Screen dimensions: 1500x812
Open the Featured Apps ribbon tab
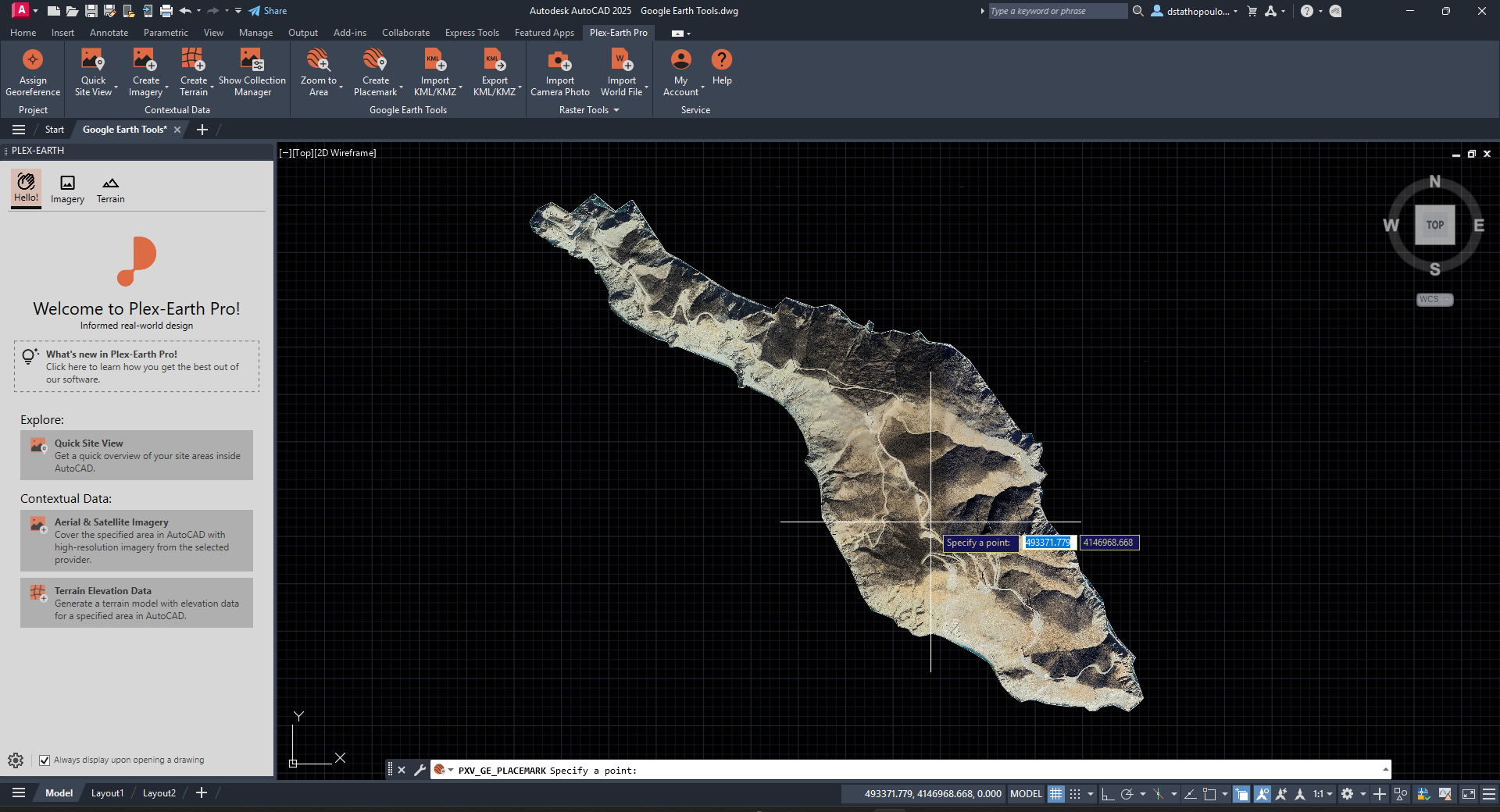[544, 33]
